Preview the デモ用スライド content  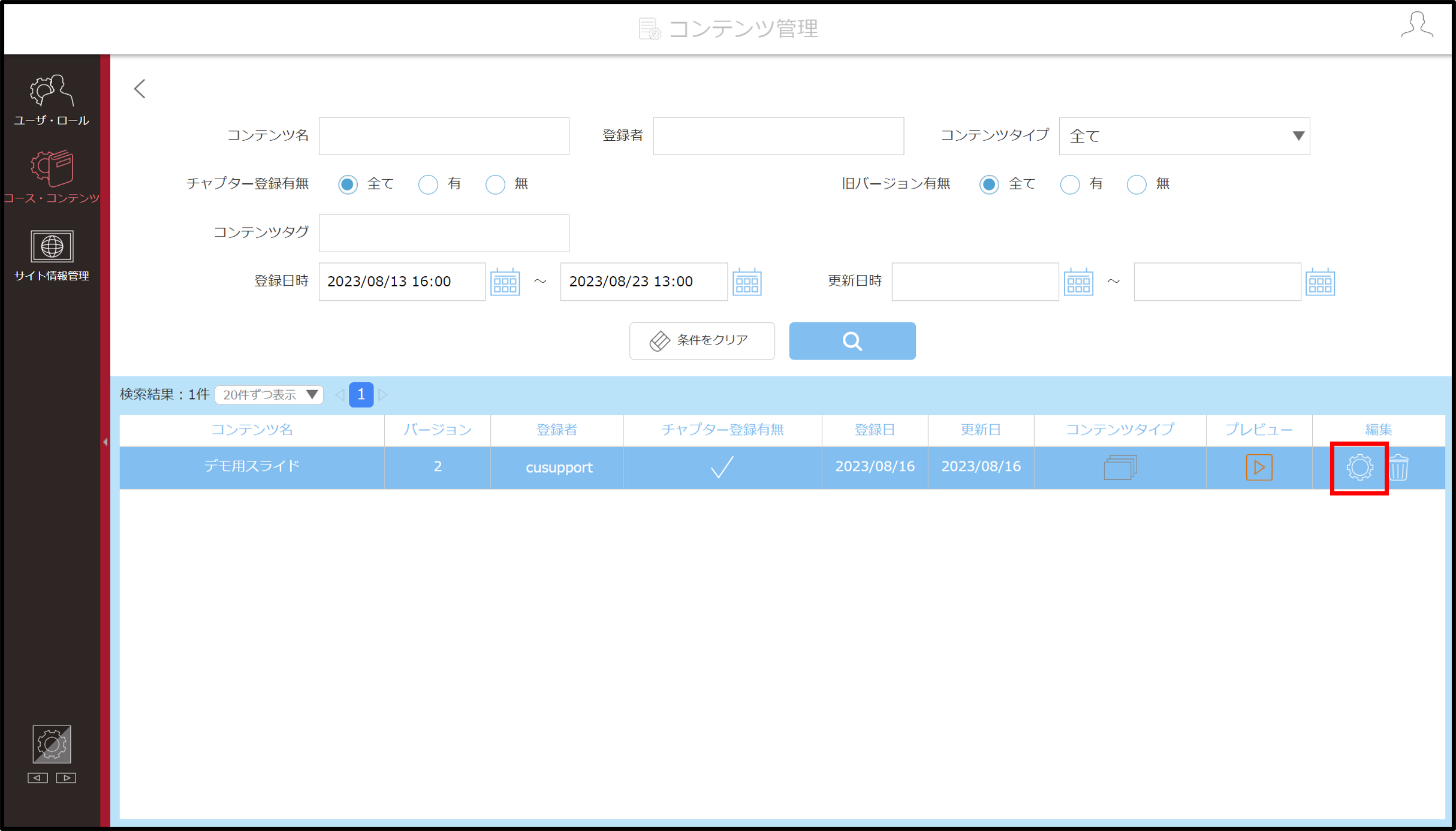pos(1259,467)
